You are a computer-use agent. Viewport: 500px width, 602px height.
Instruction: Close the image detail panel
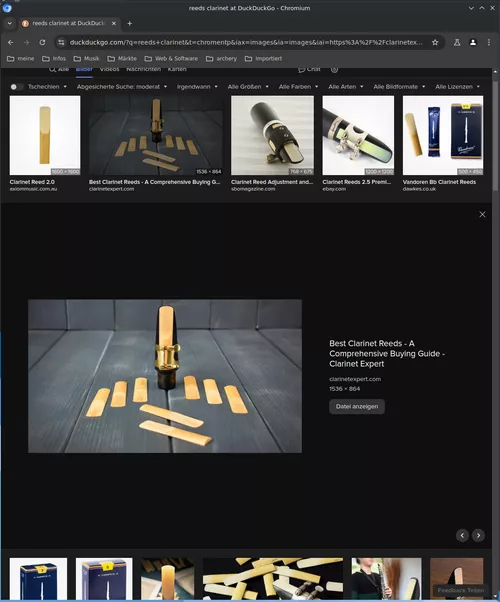[482, 214]
